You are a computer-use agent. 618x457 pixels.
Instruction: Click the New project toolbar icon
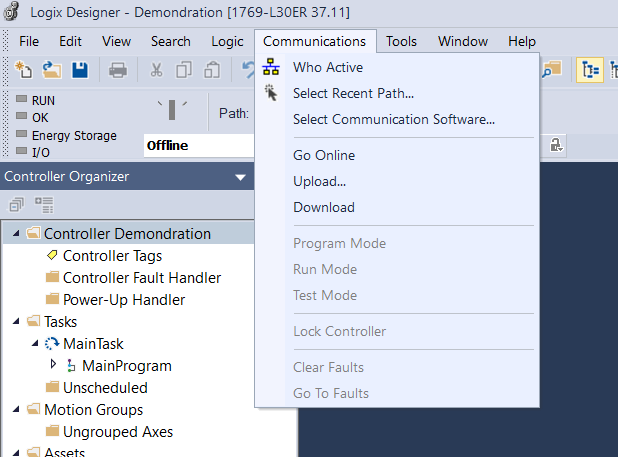[25, 70]
